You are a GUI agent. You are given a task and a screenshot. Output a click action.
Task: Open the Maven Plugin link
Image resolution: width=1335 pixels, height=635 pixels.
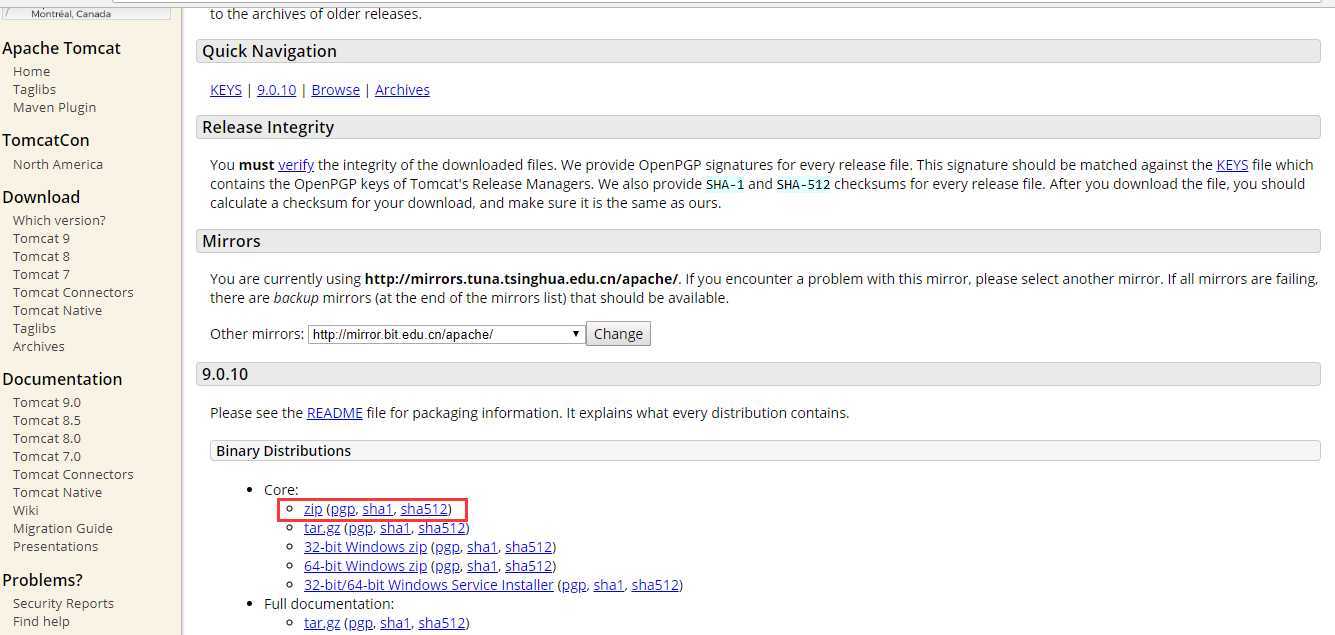[54, 107]
